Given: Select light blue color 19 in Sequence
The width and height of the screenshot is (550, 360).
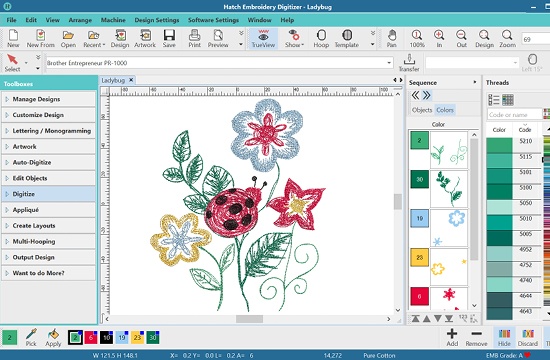Looking at the screenshot, I should 420,218.
